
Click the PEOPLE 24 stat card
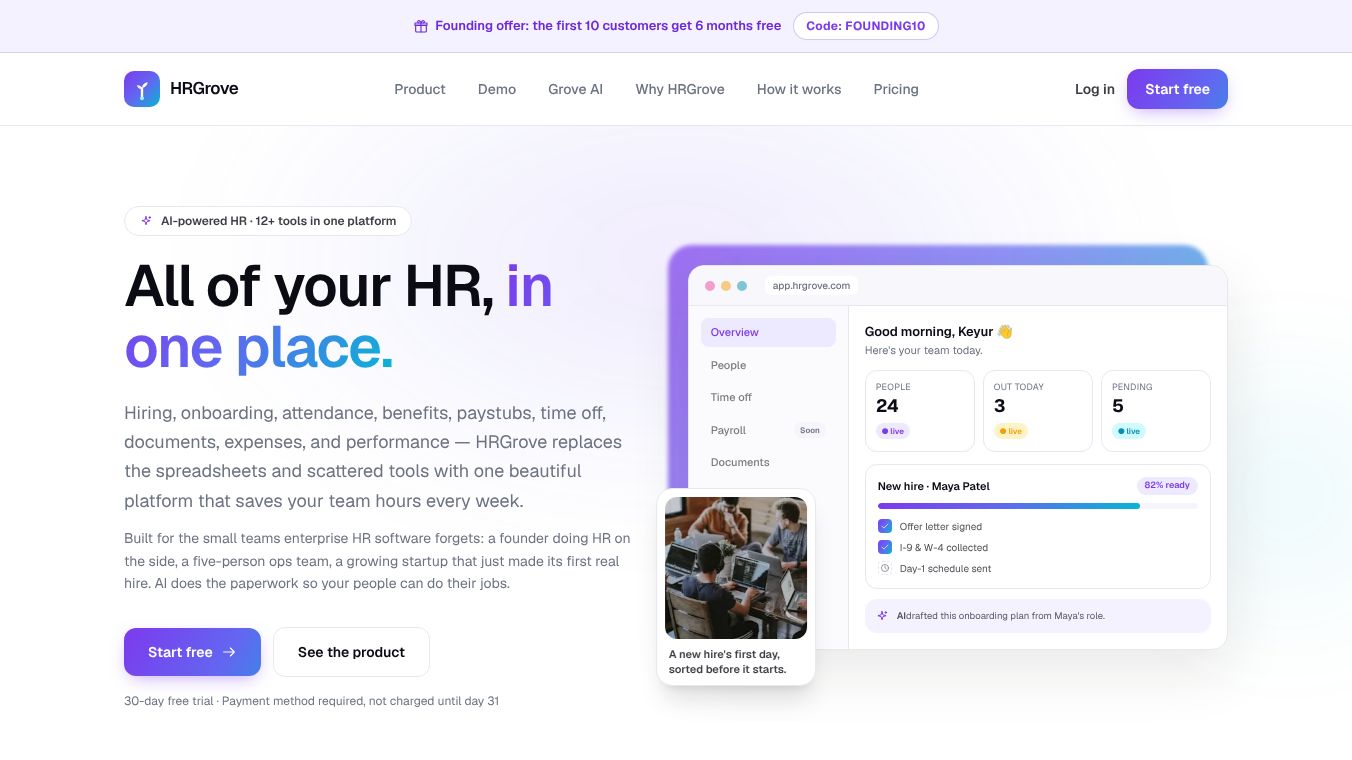920,411
